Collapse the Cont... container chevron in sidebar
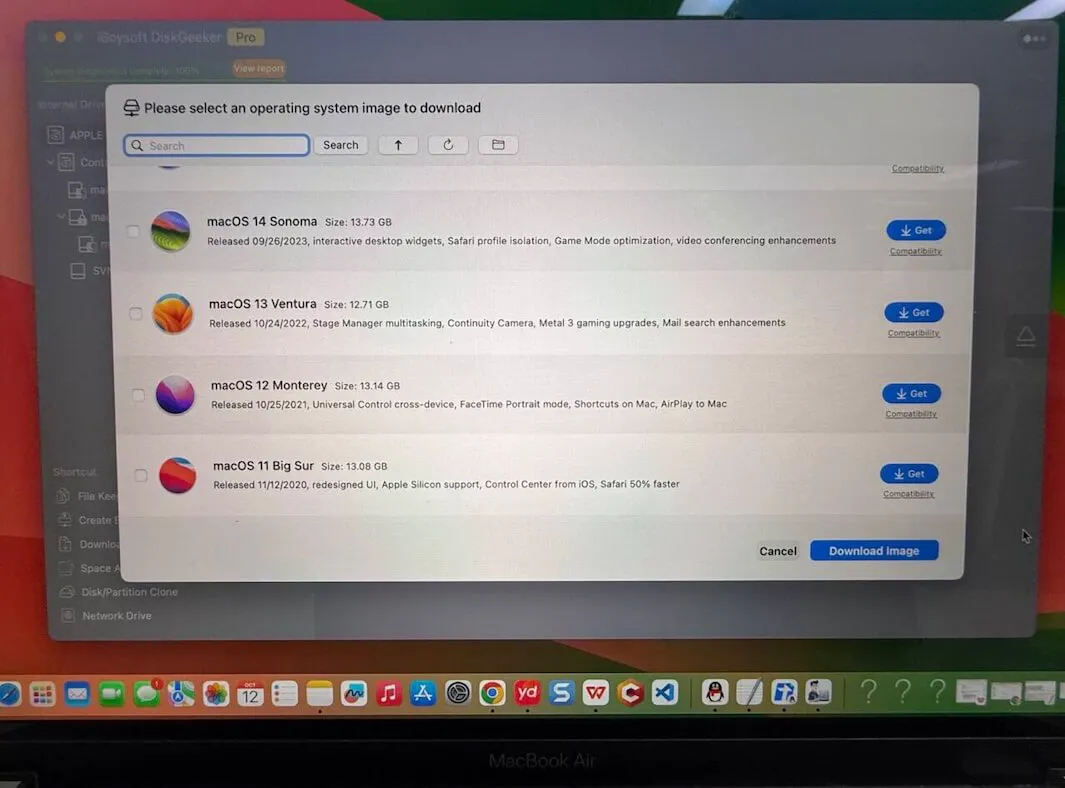The image size is (1065, 788). (x=50, y=162)
